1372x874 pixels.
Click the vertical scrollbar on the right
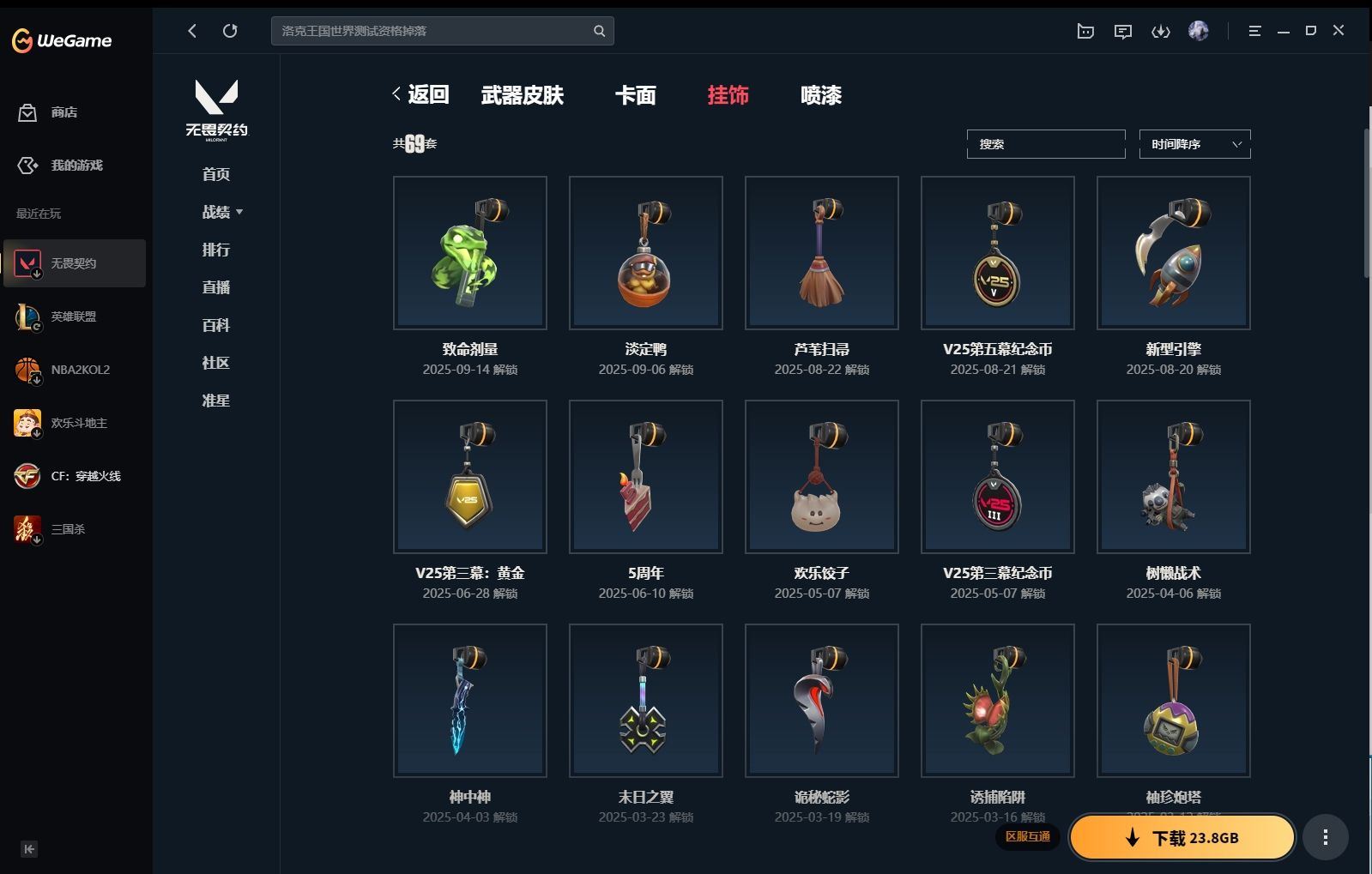pos(1367,203)
